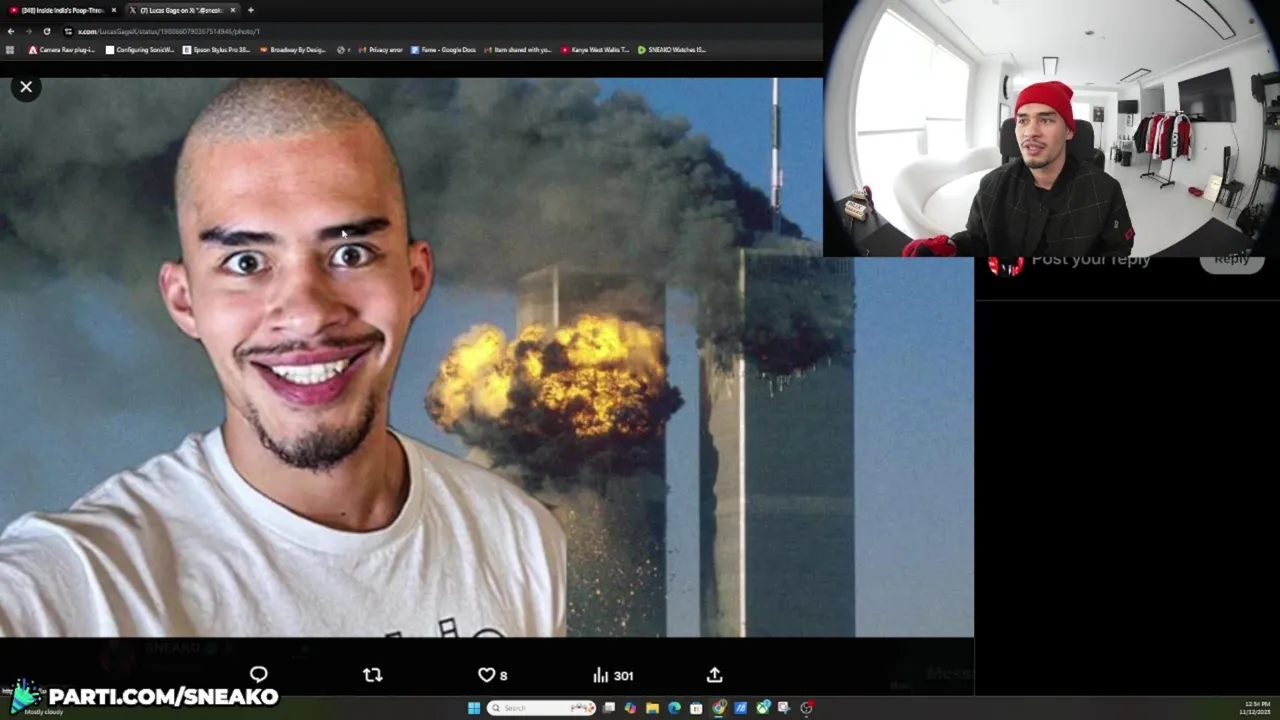View post analytics showing 301 views
Viewport: 1280px width, 720px height.
613,675
